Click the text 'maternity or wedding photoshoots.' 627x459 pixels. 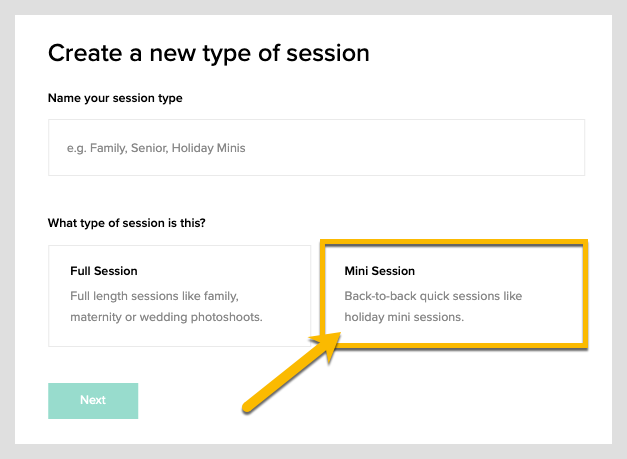pos(166,317)
